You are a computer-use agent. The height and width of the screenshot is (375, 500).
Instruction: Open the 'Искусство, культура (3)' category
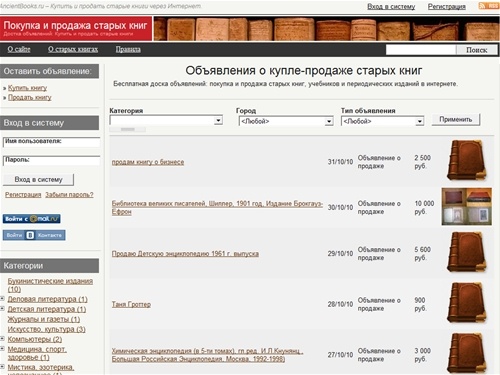point(46,329)
